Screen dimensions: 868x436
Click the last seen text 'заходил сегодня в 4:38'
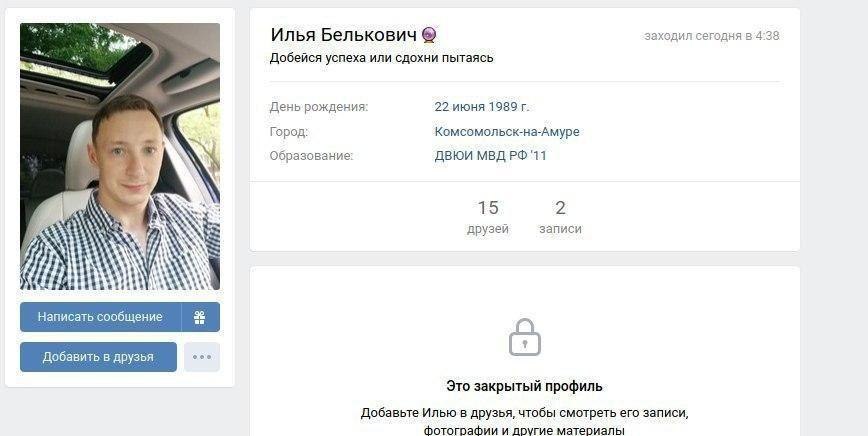[711, 36]
